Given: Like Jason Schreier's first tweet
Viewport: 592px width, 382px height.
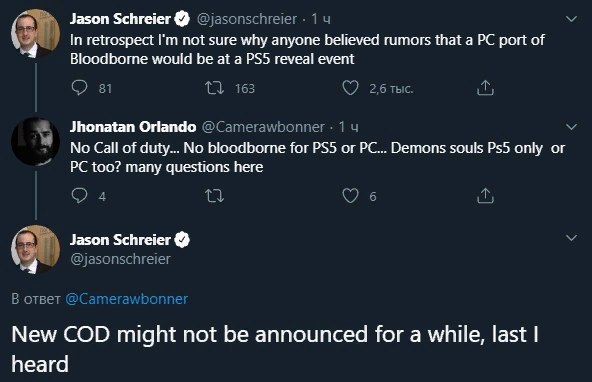Looking at the screenshot, I should (x=350, y=88).
